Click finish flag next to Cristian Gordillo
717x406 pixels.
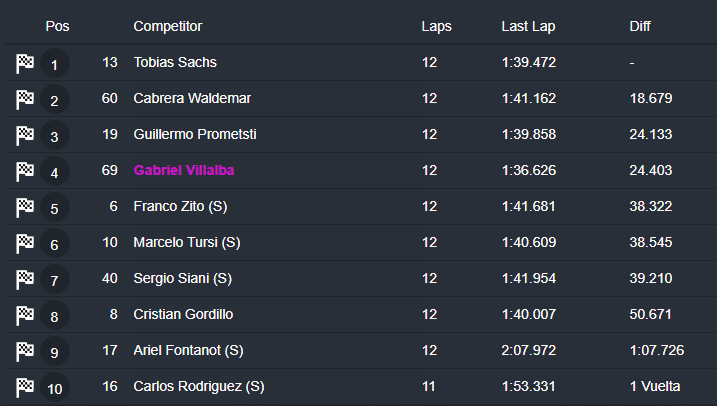click(25, 316)
